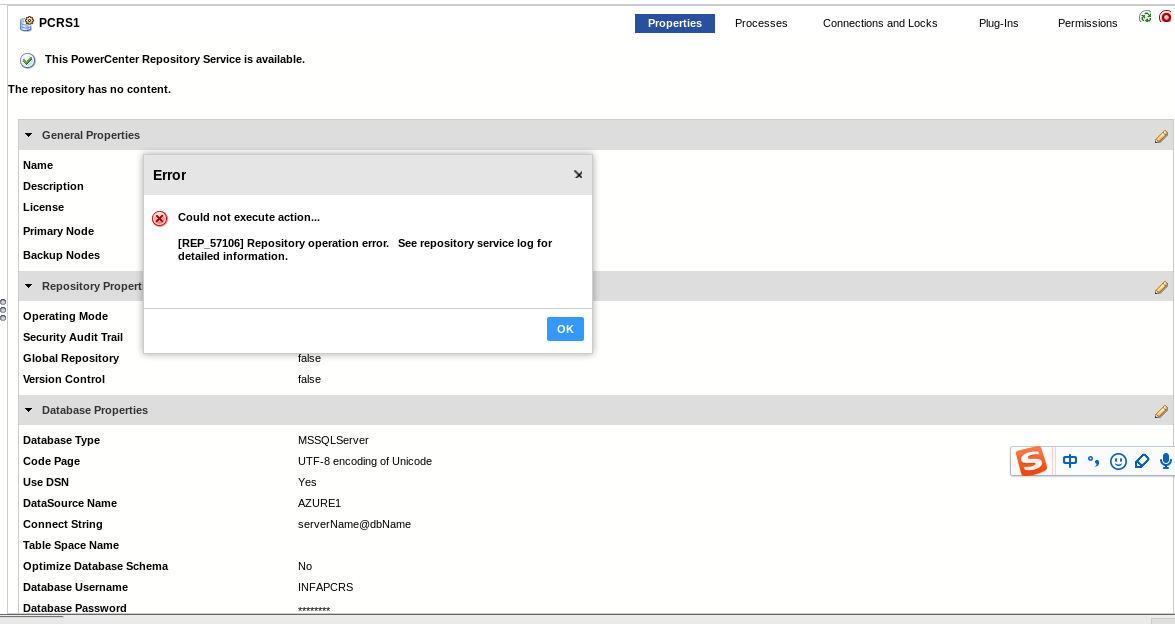
Task: Click the green availability check icon
Action: (28, 61)
